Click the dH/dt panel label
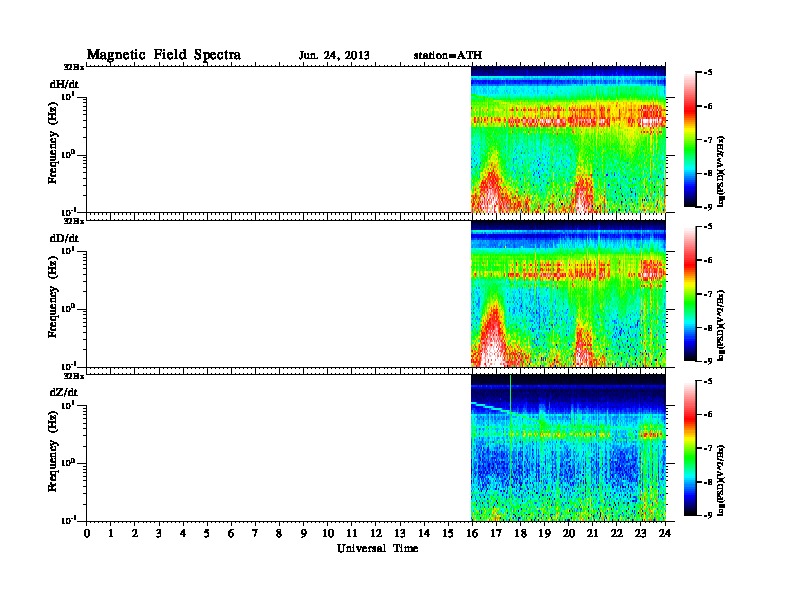 tap(64, 84)
